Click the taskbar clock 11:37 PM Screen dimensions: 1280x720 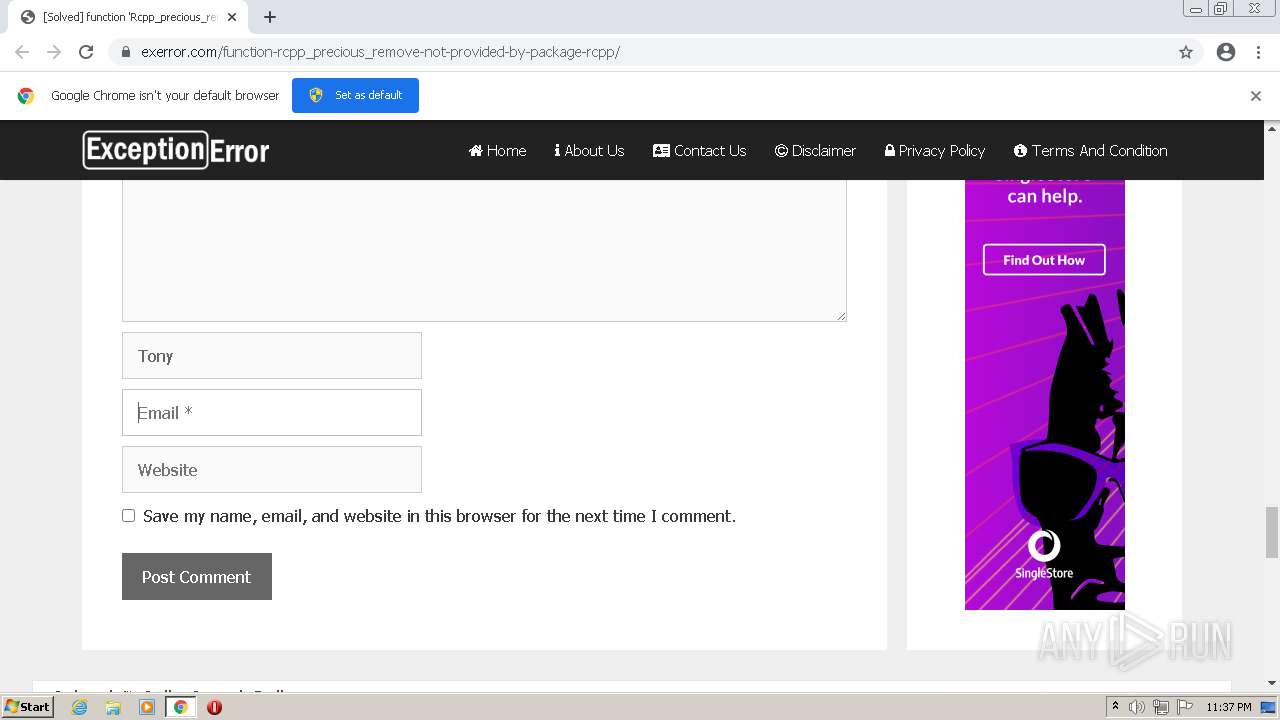tap(1229, 707)
